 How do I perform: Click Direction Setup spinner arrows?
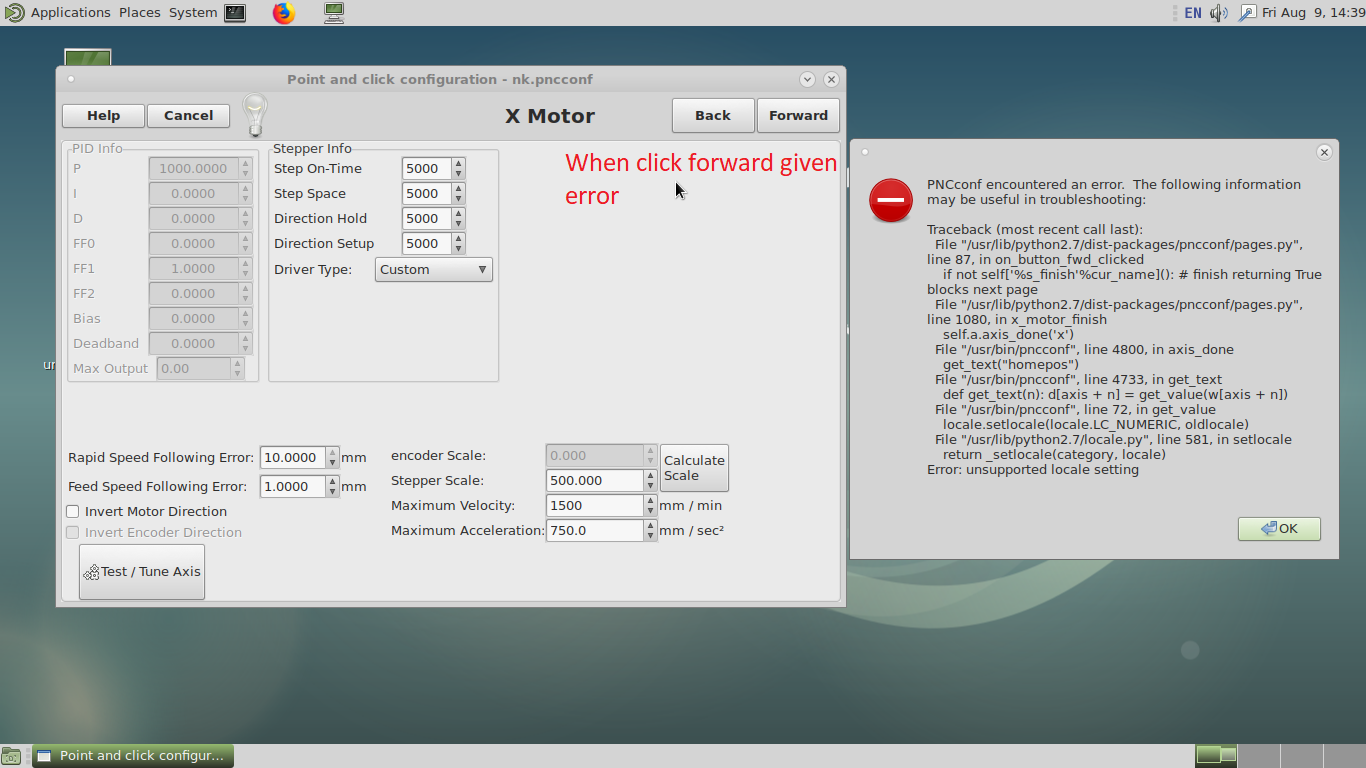(458, 243)
